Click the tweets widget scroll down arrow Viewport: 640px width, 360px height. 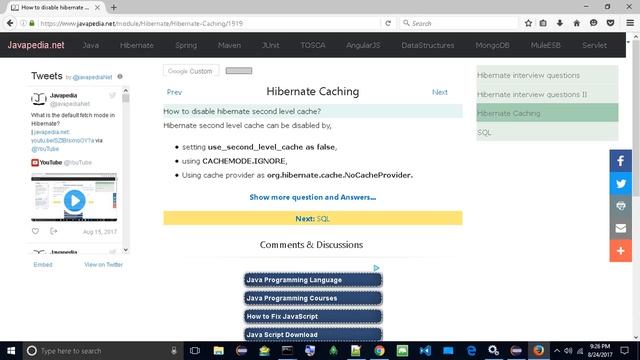126,250
